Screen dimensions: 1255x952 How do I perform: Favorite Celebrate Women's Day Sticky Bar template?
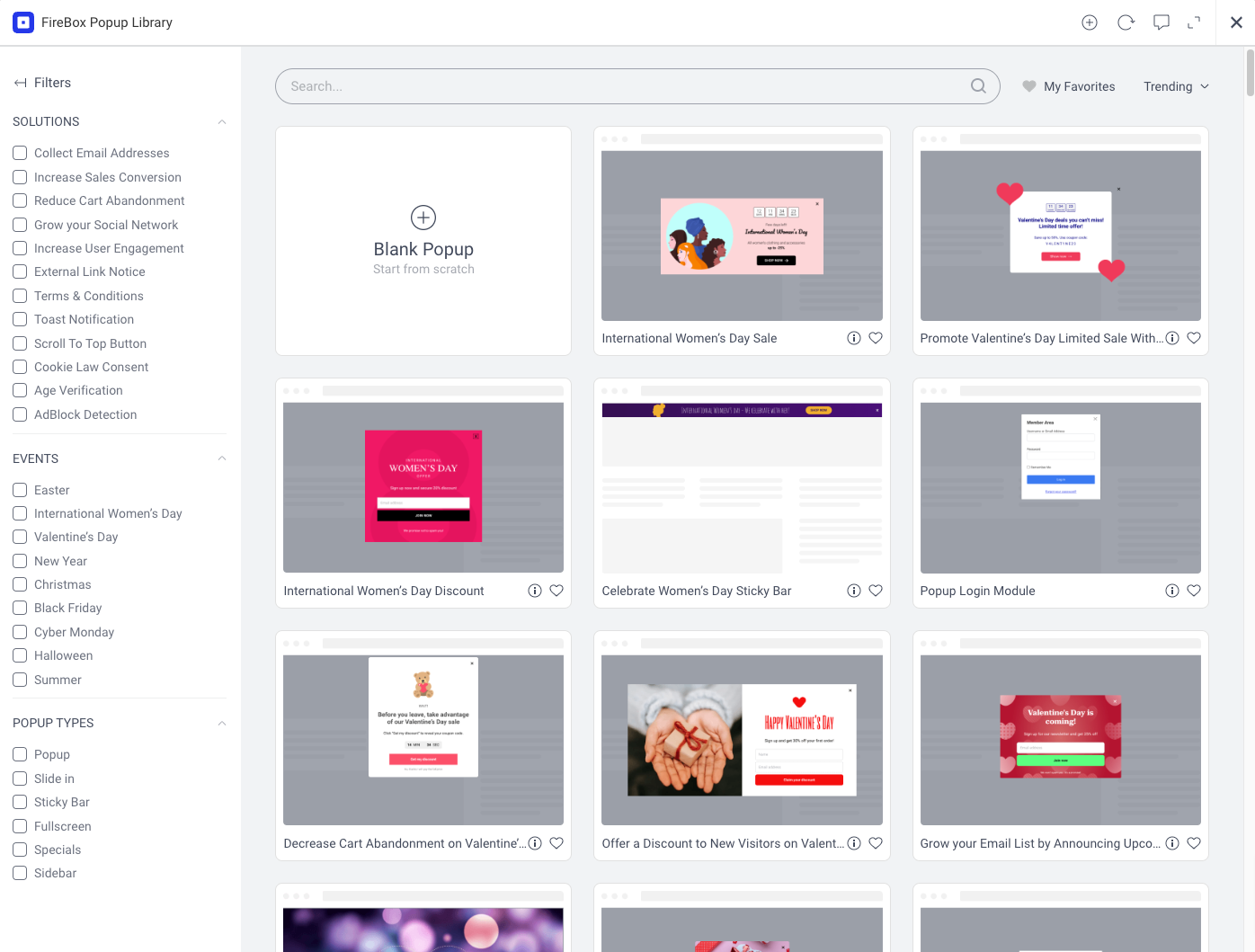click(876, 591)
